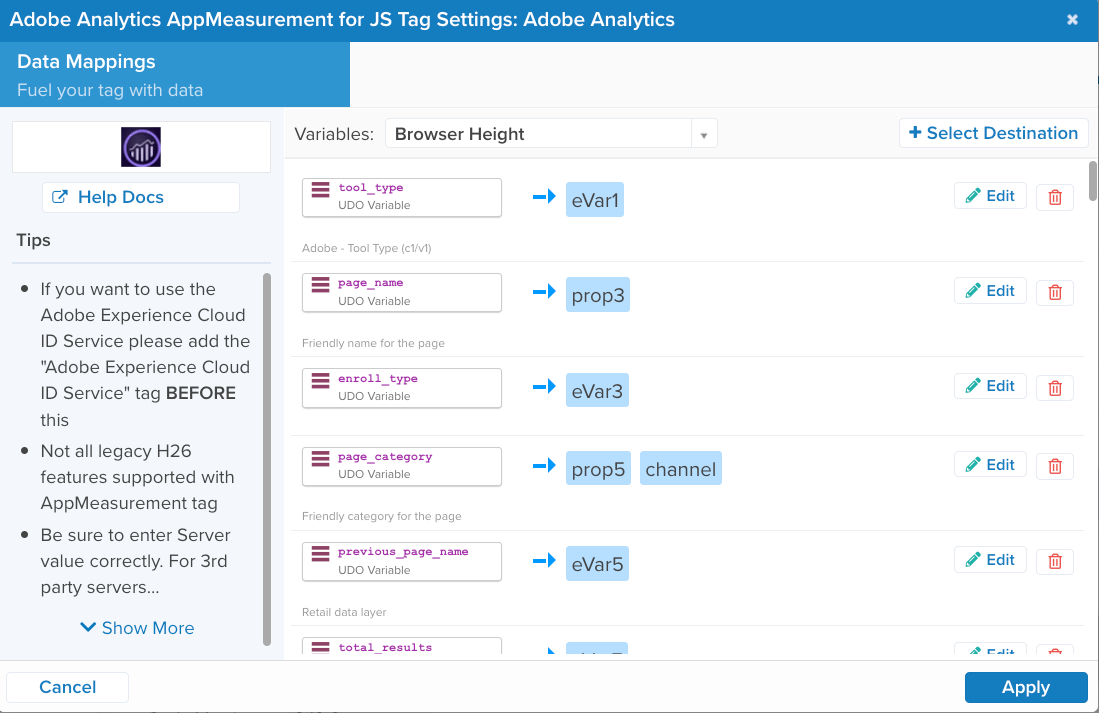Image resolution: width=1099 pixels, height=713 pixels.
Task: Delete the enroll_type mapping with trash icon
Action: coord(1055,388)
